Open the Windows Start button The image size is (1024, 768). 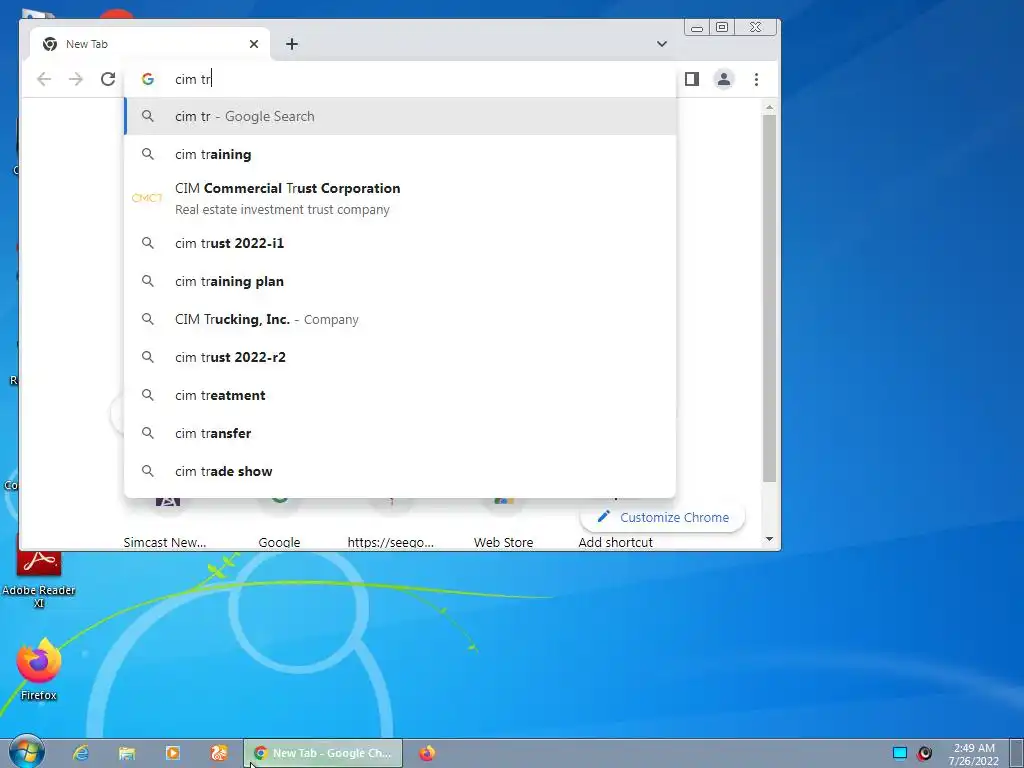tap(26, 752)
